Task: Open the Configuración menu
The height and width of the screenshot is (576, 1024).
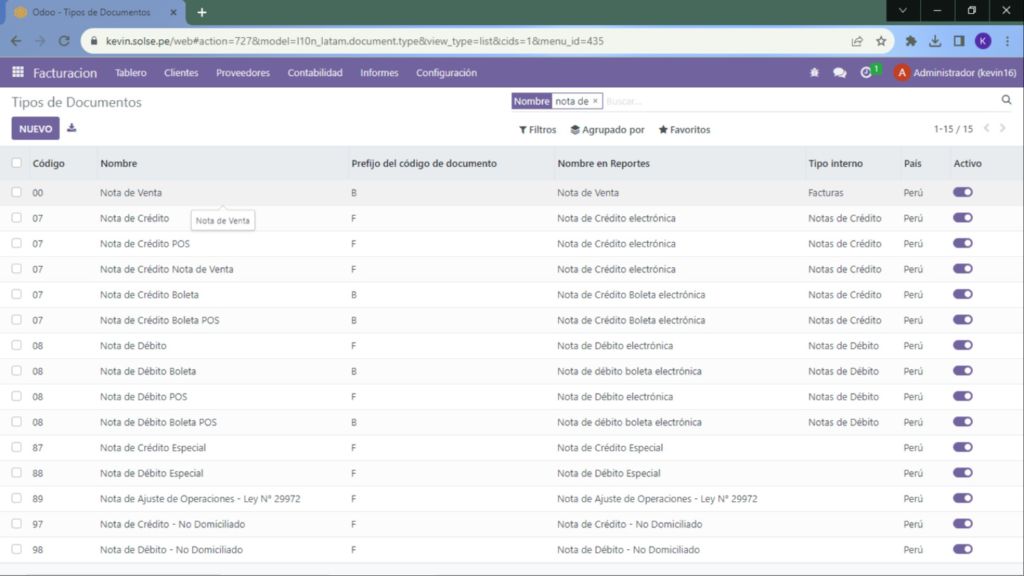Action: [446, 73]
